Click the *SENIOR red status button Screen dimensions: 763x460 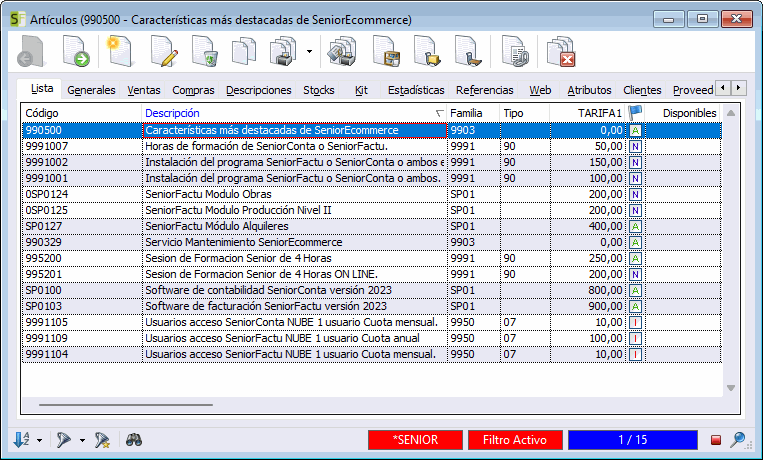(x=415, y=440)
